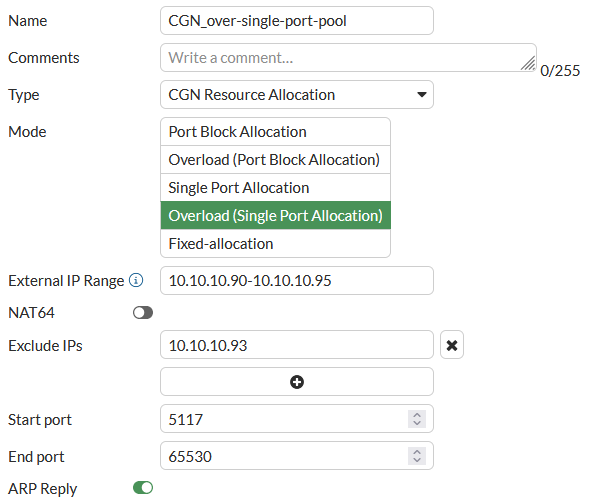The height and width of the screenshot is (503, 602).
Task: Enable the NAT64 toggle
Action: click(x=143, y=313)
